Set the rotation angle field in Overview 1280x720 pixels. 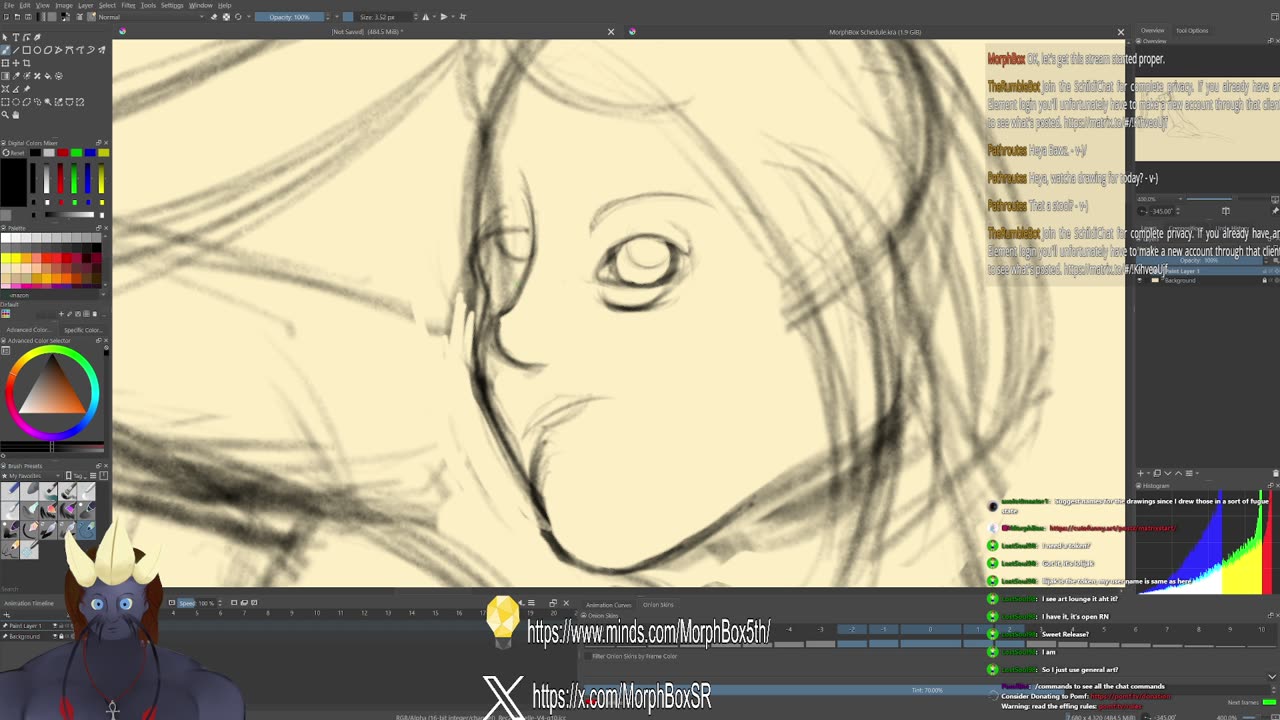tap(1162, 211)
